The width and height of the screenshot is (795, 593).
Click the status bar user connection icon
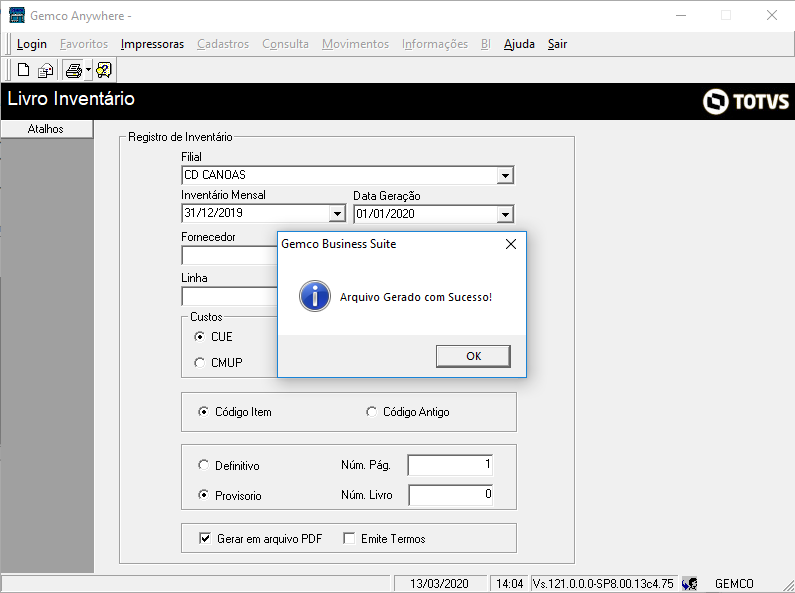point(690,584)
